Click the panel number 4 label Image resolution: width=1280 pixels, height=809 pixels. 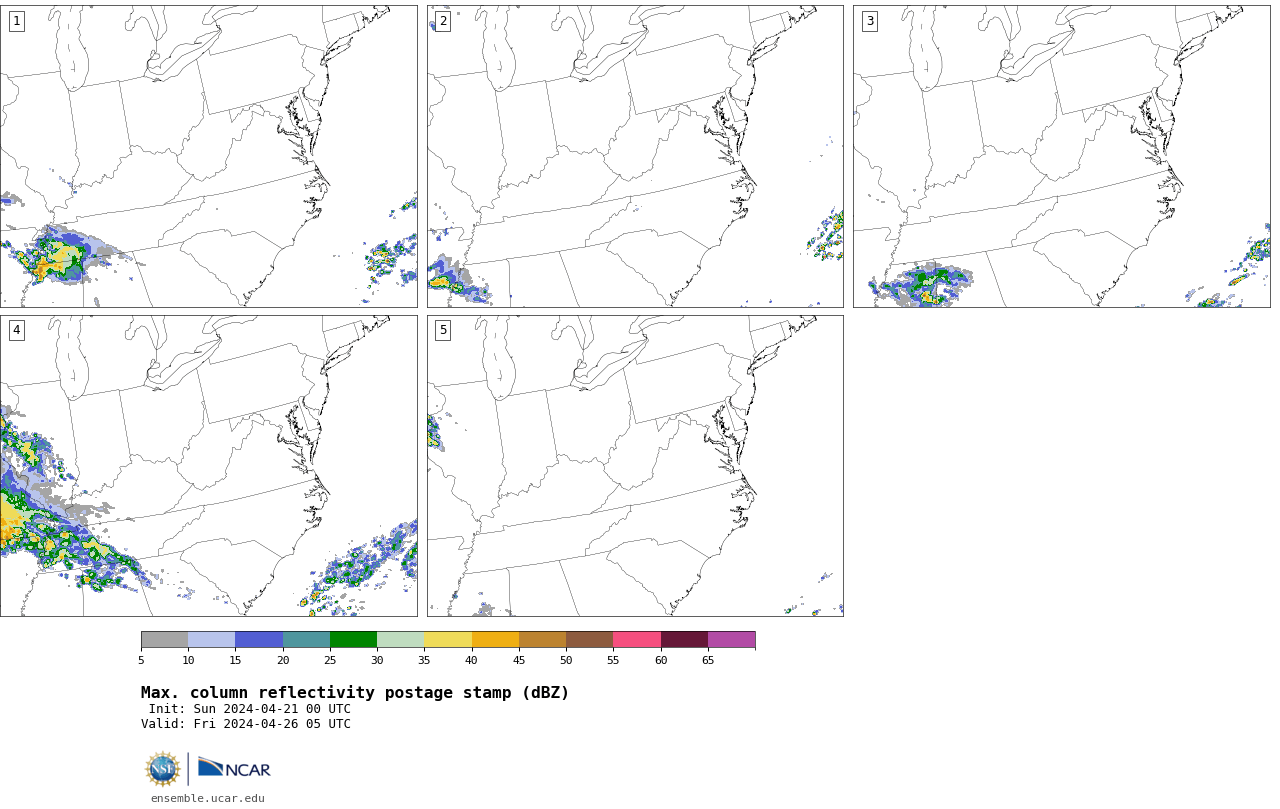pos(16,330)
